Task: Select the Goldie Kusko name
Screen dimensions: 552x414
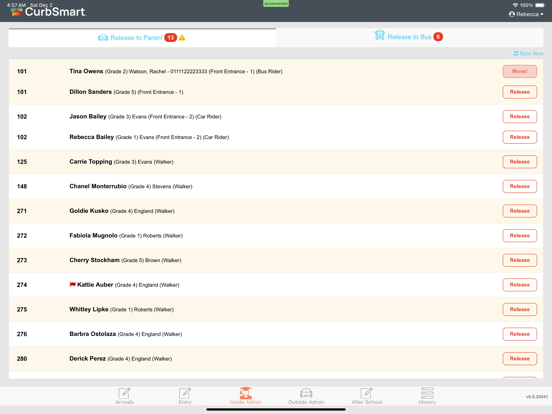Action: (x=89, y=211)
